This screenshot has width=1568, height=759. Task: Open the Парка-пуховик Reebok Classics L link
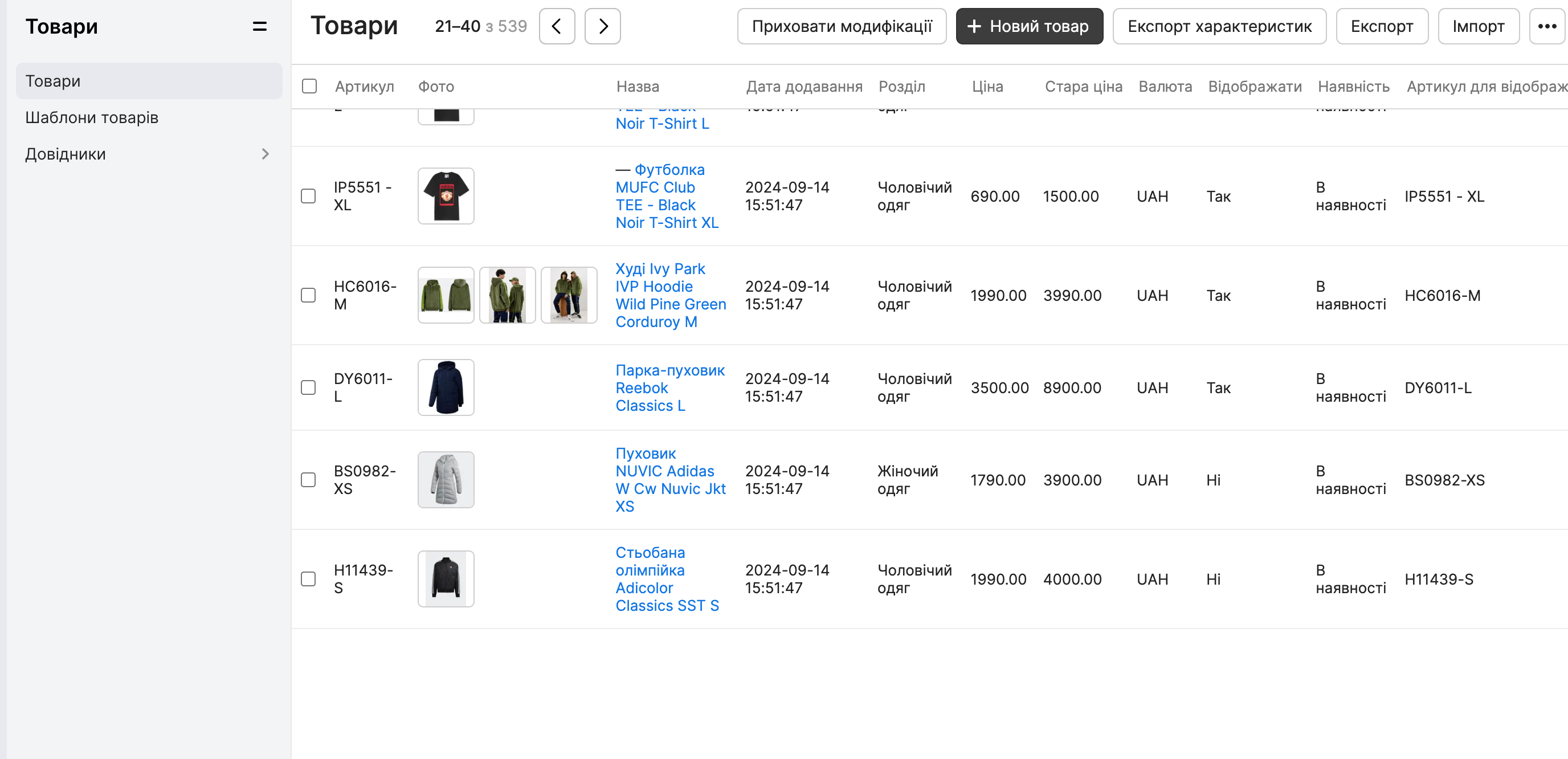pyautogui.click(x=669, y=387)
